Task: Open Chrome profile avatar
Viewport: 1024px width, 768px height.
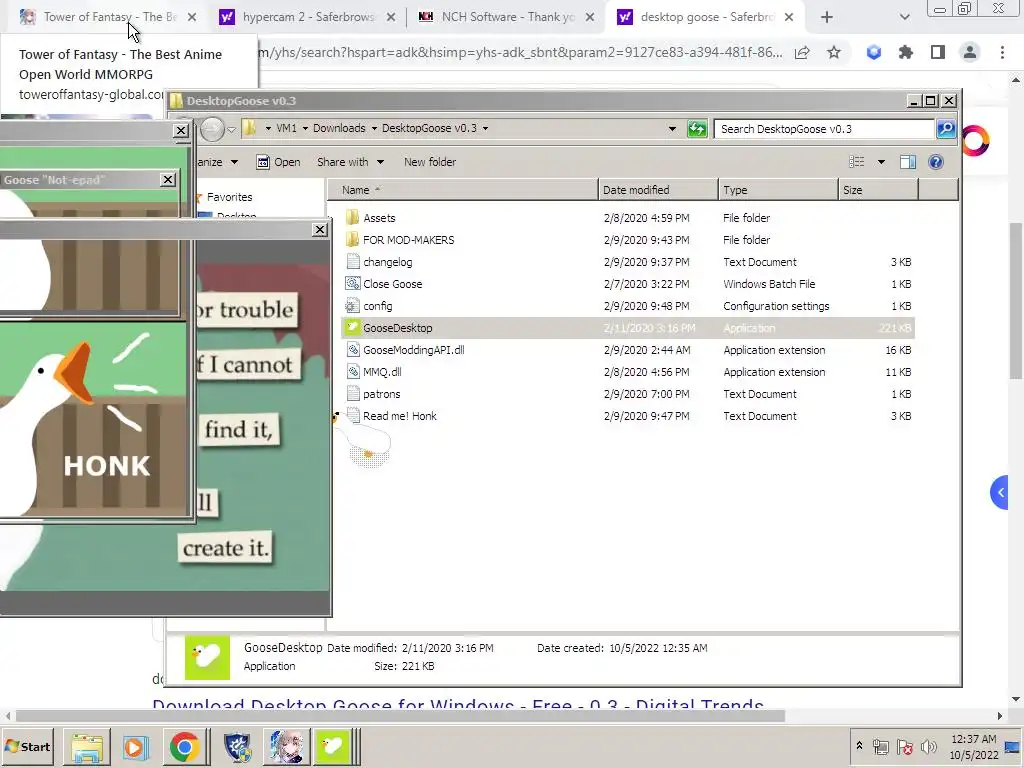Action: [x=969, y=53]
